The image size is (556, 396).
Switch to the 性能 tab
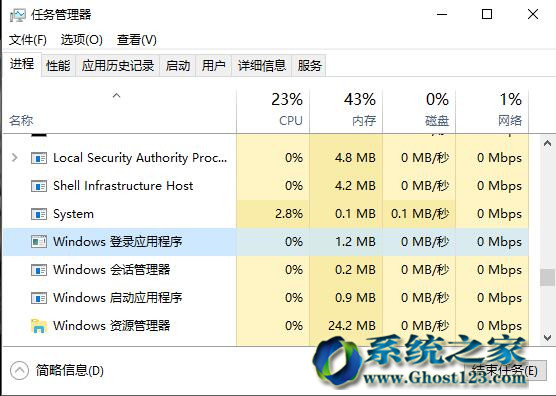click(x=58, y=66)
